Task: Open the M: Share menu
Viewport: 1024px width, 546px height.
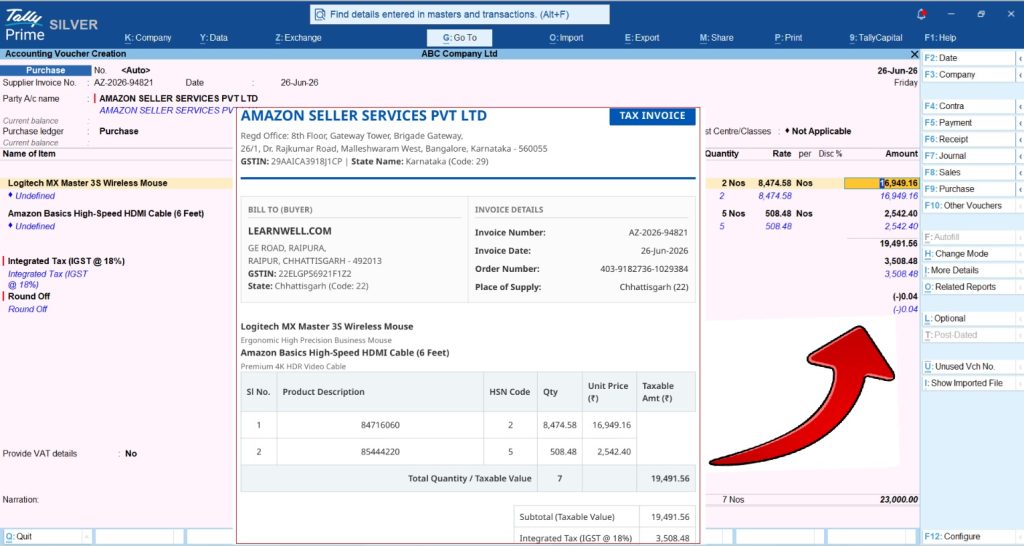Action: [x=716, y=38]
